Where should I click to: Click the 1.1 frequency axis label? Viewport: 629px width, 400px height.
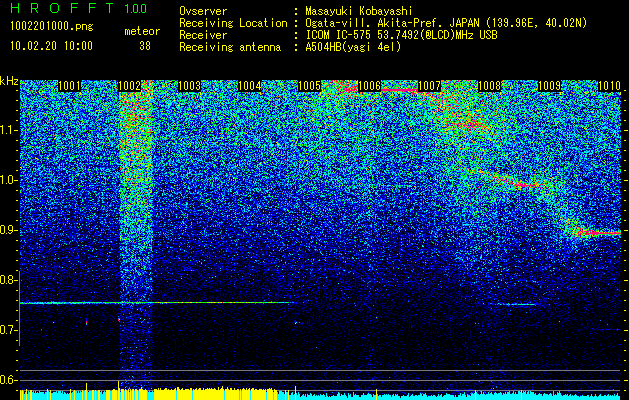(9, 130)
